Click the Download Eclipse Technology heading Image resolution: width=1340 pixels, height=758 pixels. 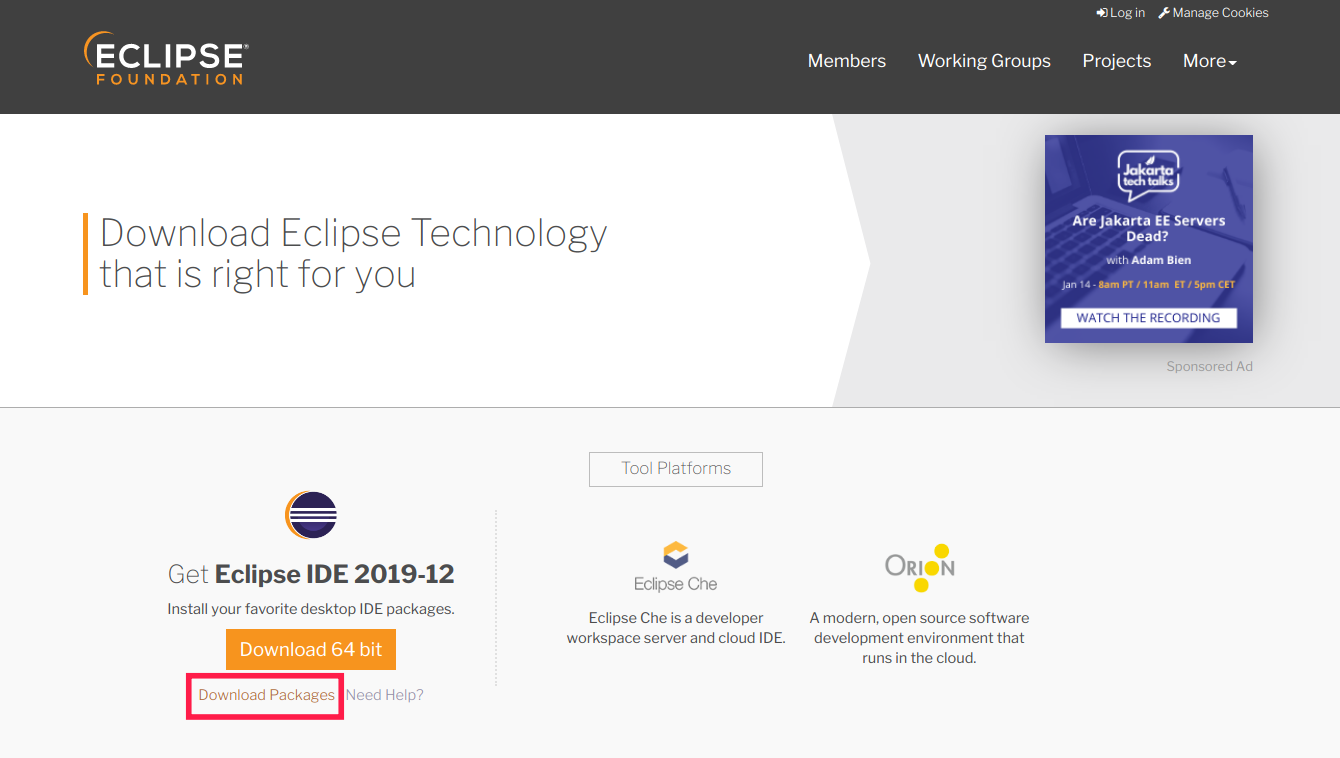353,253
